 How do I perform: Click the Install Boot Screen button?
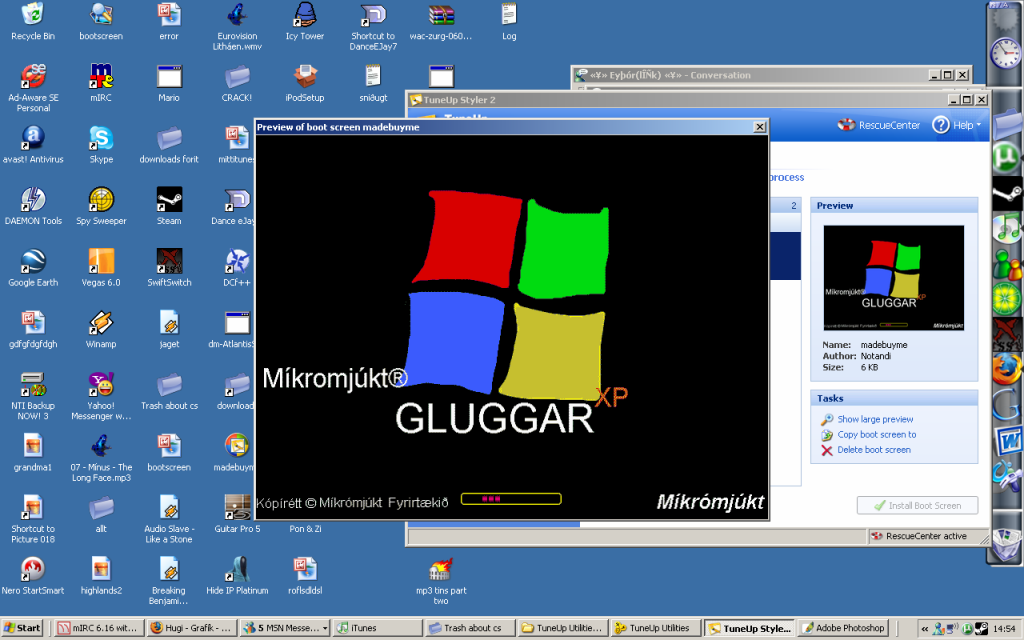918,505
